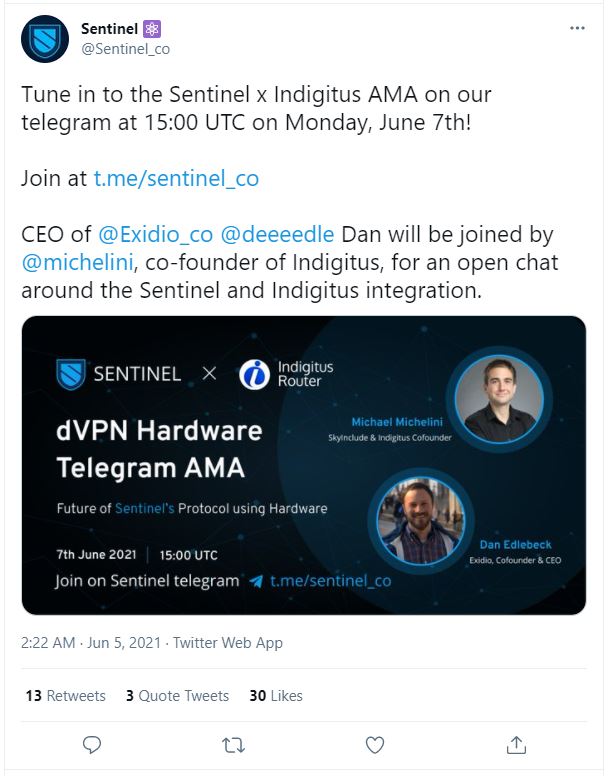View the 30 Likes list

pos(275,695)
